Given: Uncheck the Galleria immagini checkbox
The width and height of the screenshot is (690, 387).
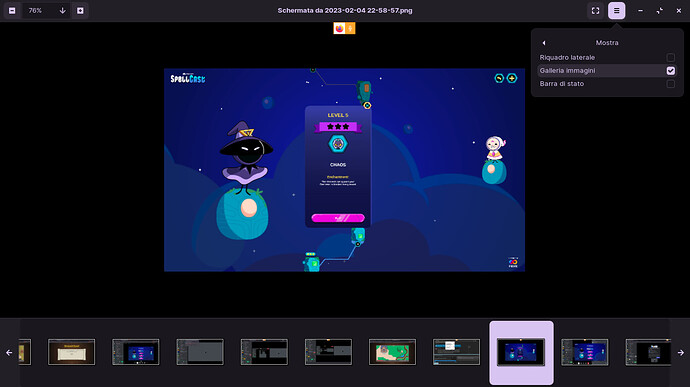Looking at the screenshot, I should coord(671,70).
